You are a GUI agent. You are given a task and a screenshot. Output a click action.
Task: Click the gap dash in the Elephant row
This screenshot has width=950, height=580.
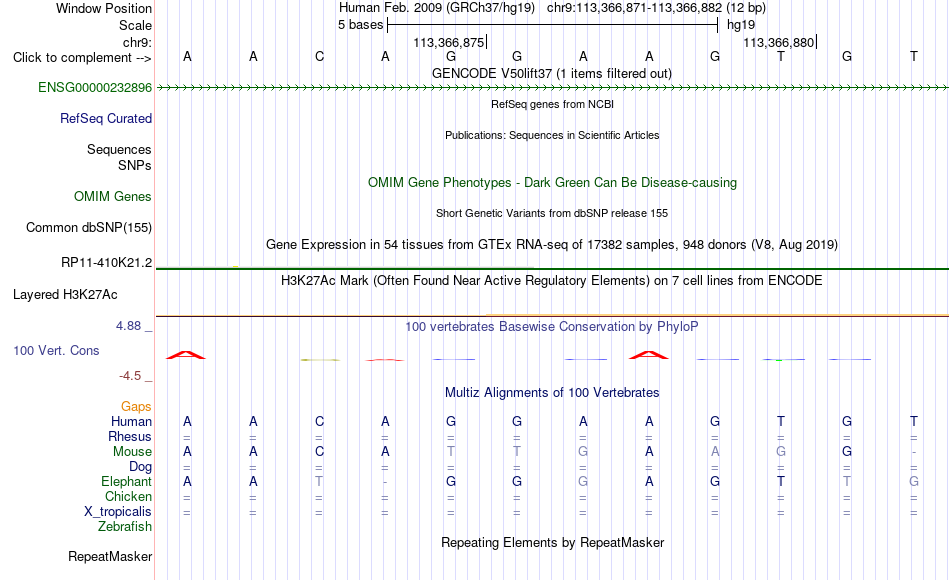385,482
